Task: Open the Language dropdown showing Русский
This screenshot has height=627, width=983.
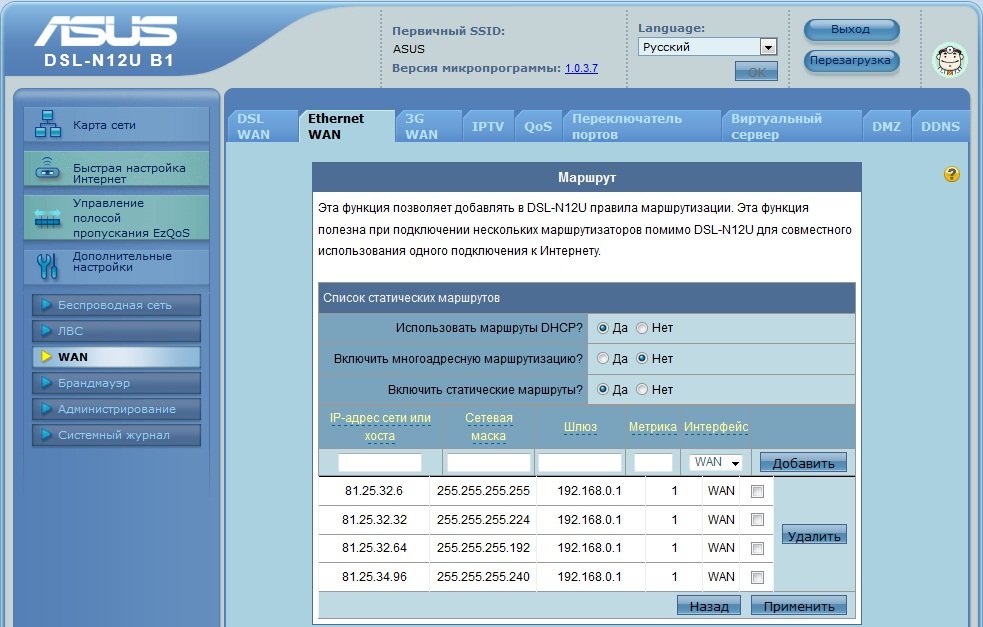Action: click(x=707, y=47)
